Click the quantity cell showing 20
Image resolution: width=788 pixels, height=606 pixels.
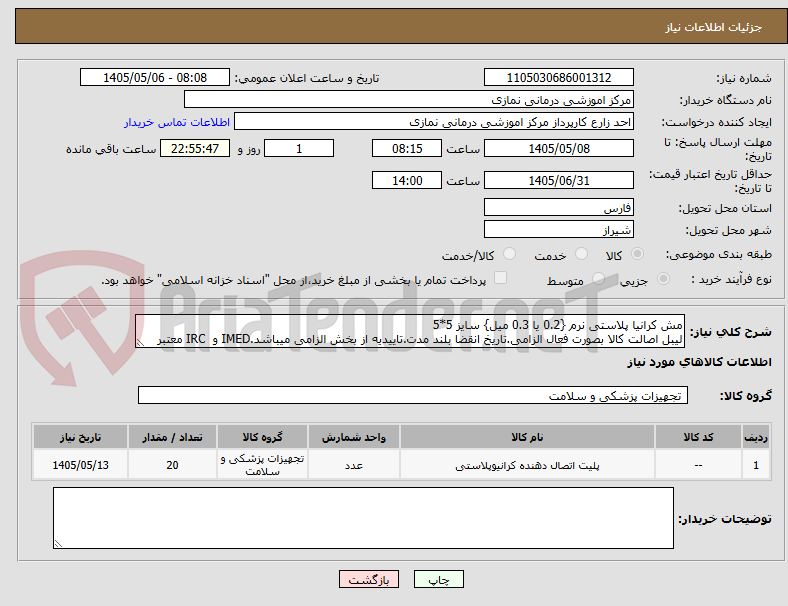coord(172,465)
